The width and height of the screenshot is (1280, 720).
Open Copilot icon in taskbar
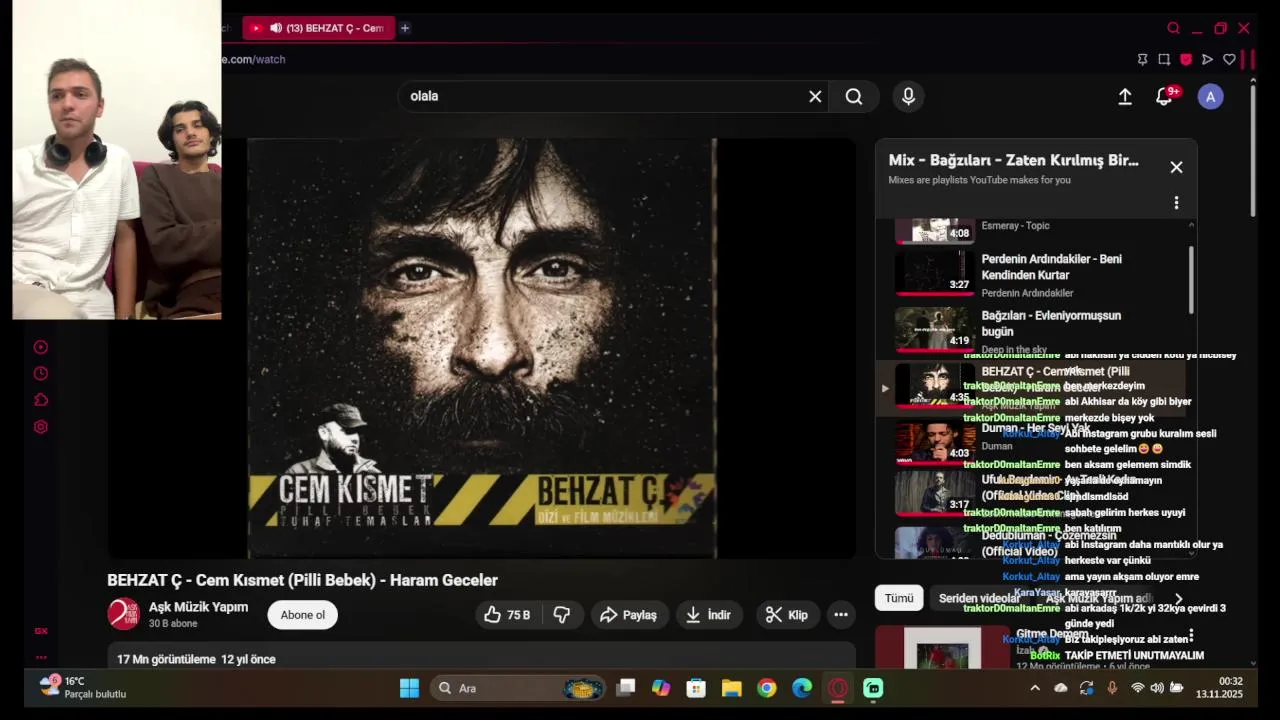(661, 688)
